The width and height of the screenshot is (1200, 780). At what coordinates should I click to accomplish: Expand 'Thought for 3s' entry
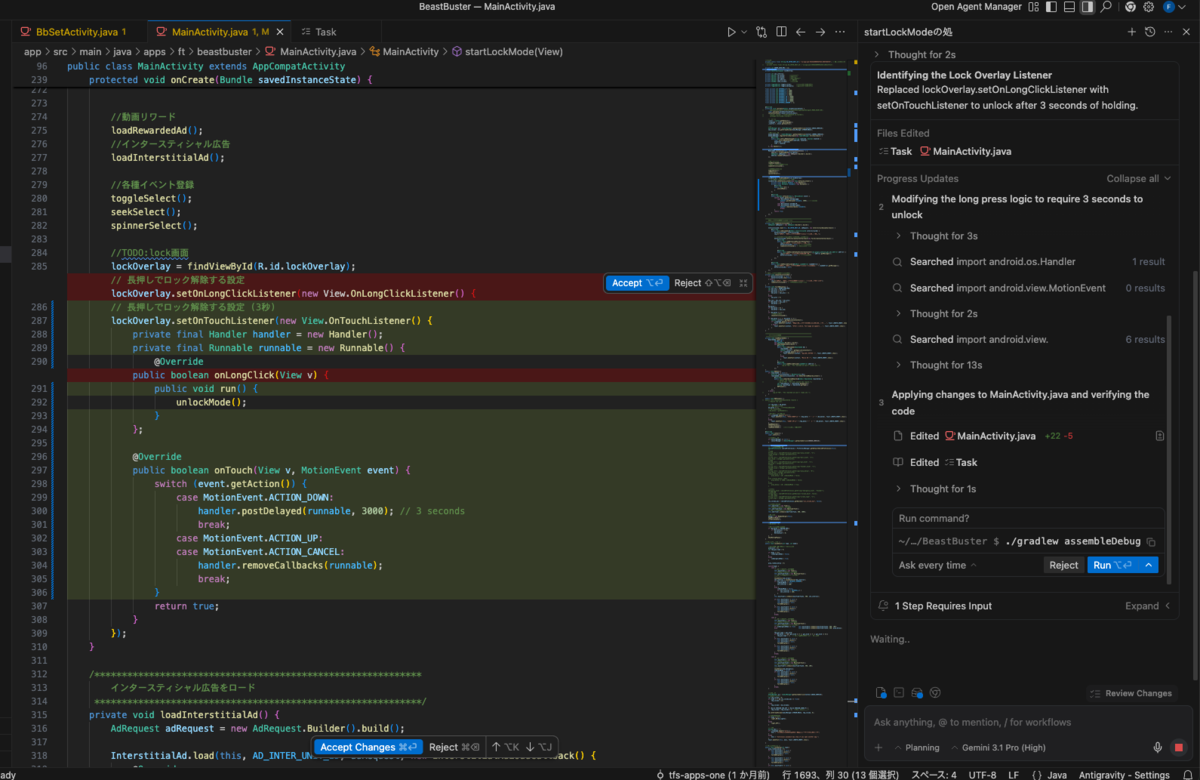936,236
